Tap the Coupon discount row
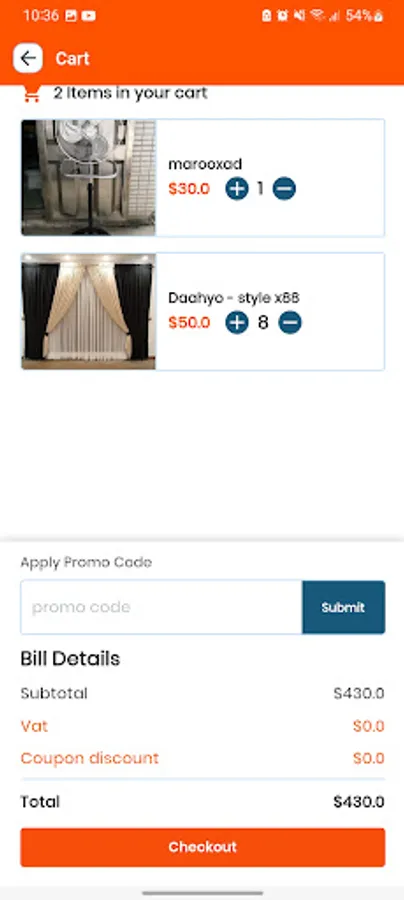This screenshot has height=900, width=404. pos(203,758)
